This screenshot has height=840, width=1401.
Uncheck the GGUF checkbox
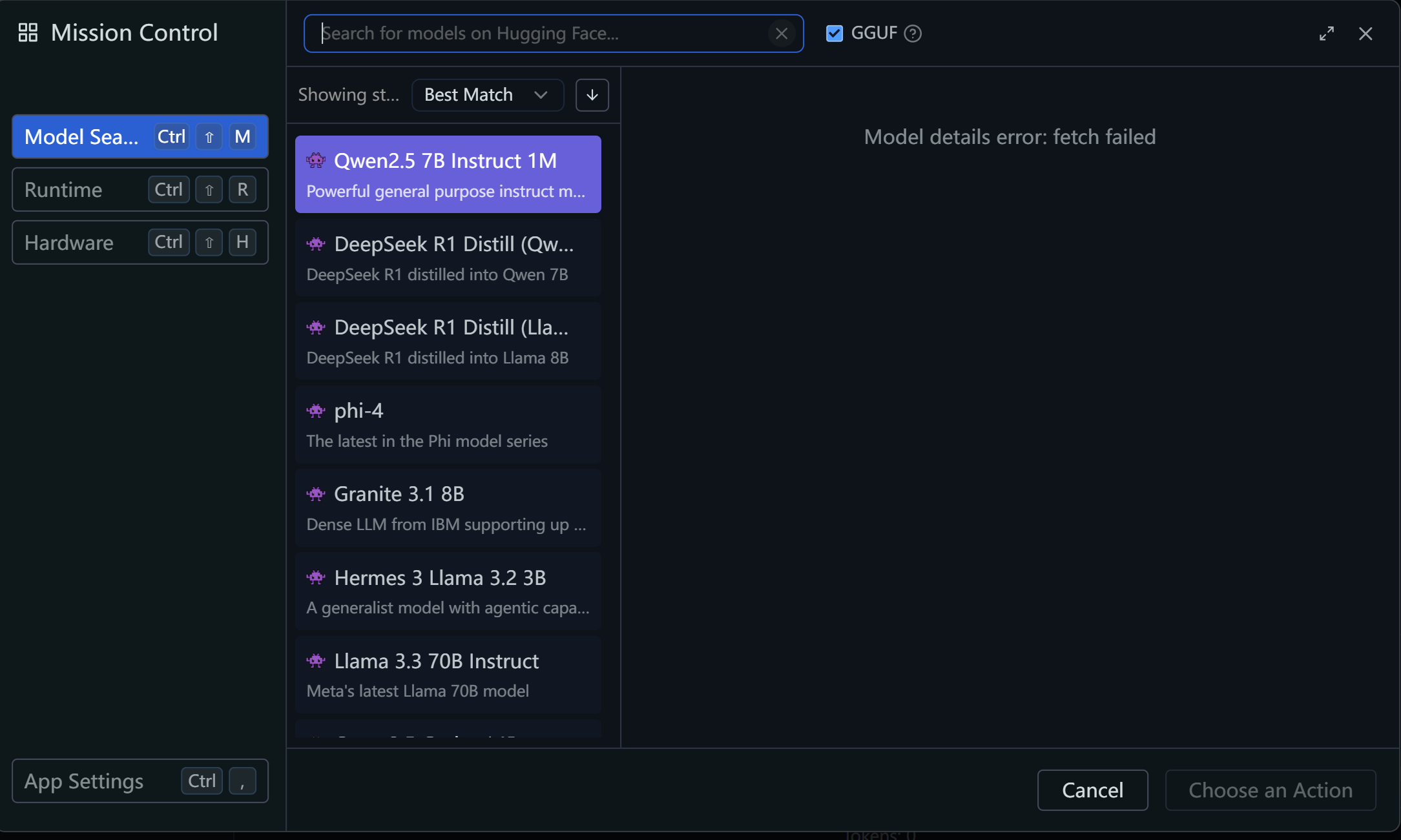[x=835, y=34]
